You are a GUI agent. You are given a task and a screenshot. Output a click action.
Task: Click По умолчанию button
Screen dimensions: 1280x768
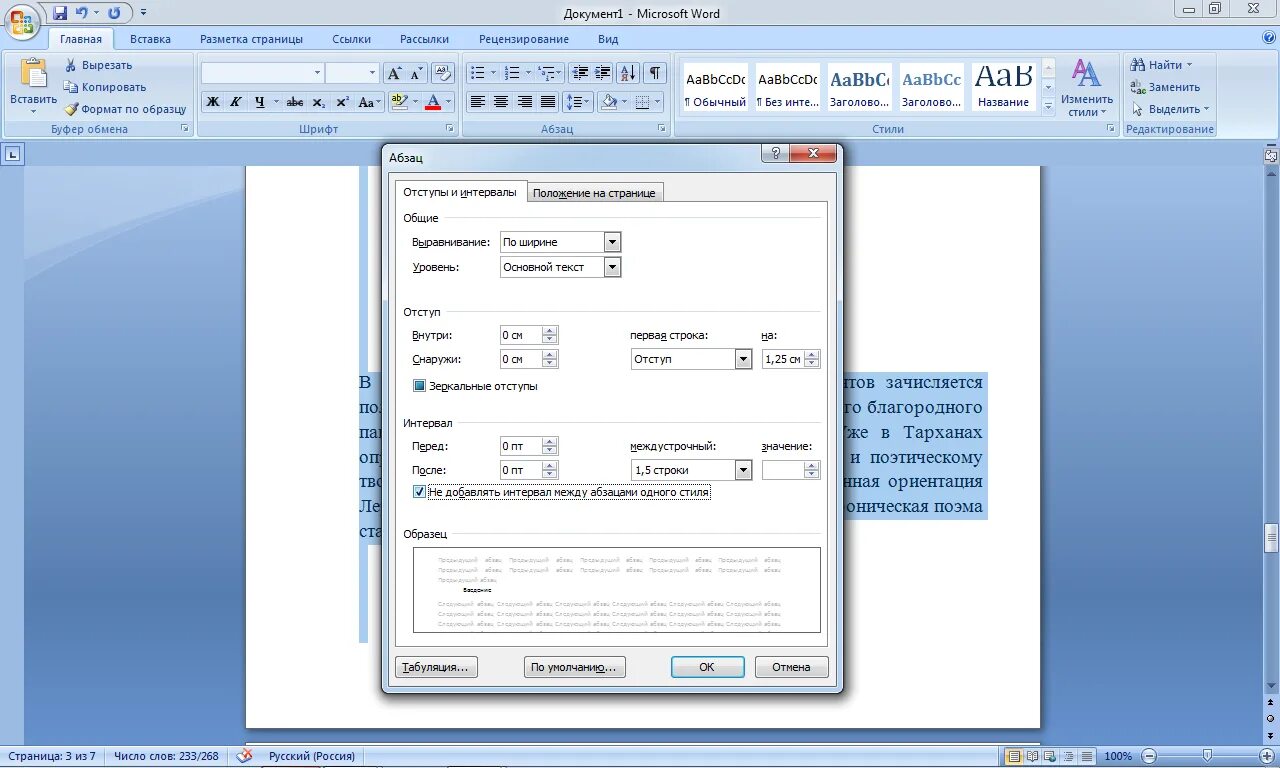click(x=575, y=667)
